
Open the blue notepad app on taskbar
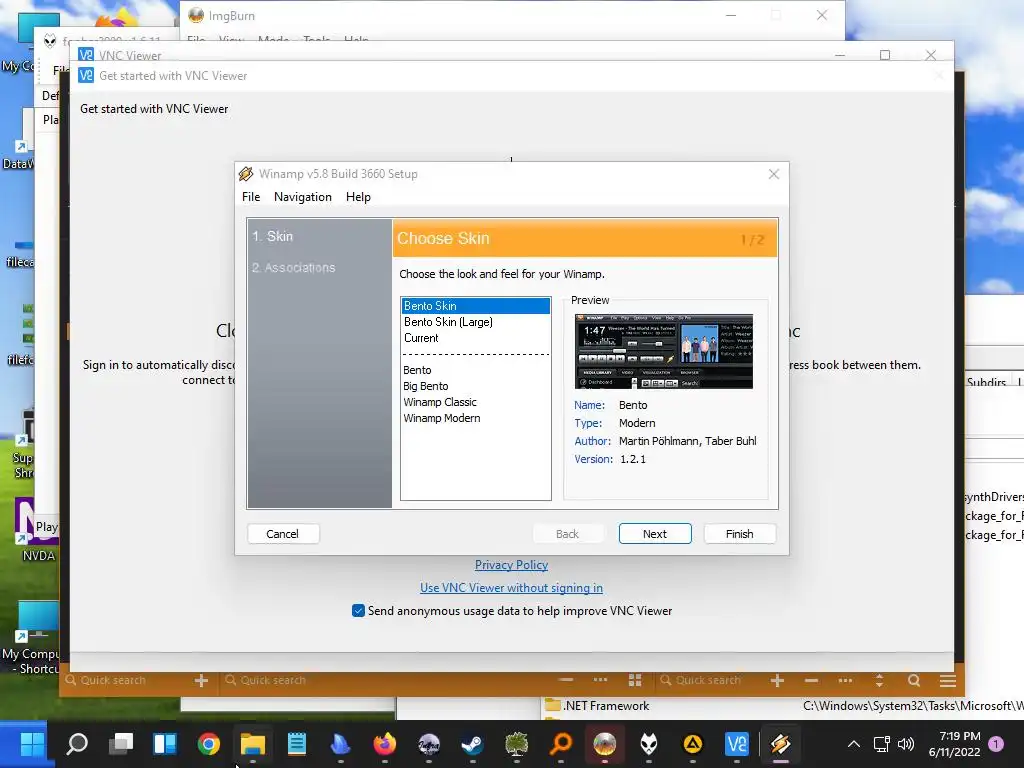[x=296, y=743]
